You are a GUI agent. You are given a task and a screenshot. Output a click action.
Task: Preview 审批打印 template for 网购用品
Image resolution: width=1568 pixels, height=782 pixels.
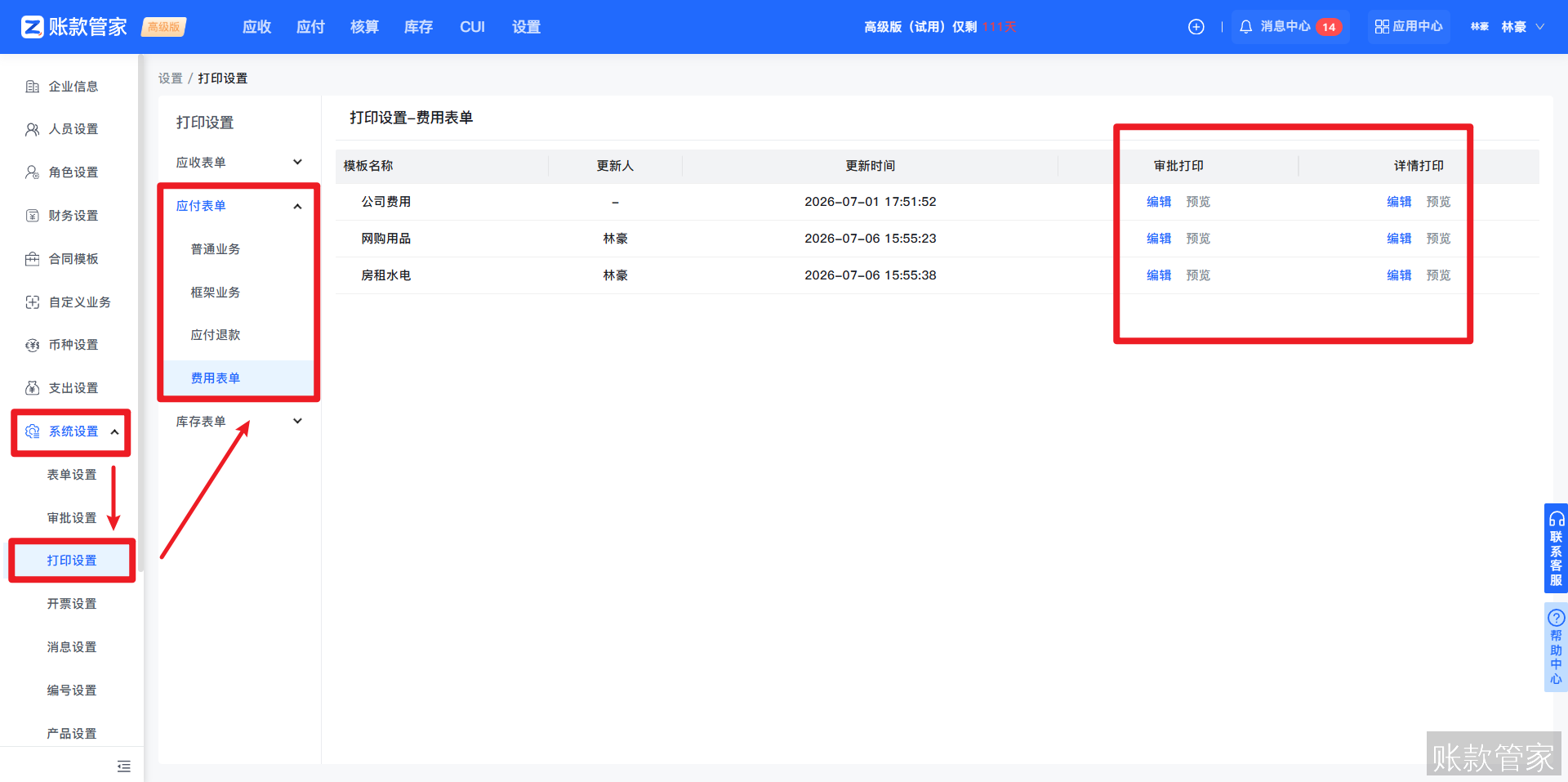pos(1198,239)
